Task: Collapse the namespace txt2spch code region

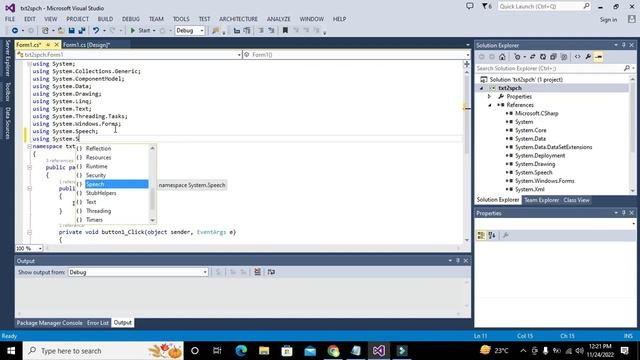Action: tap(29, 146)
